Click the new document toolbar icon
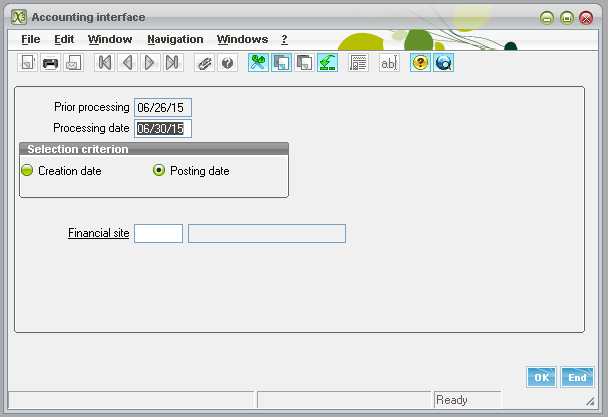 (x=27, y=63)
